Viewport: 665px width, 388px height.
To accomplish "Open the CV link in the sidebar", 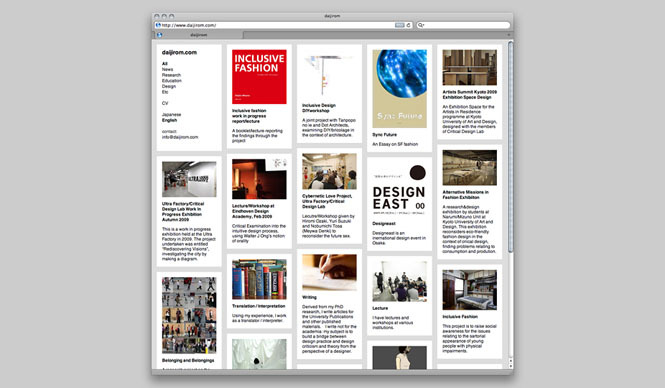I will click(x=165, y=103).
